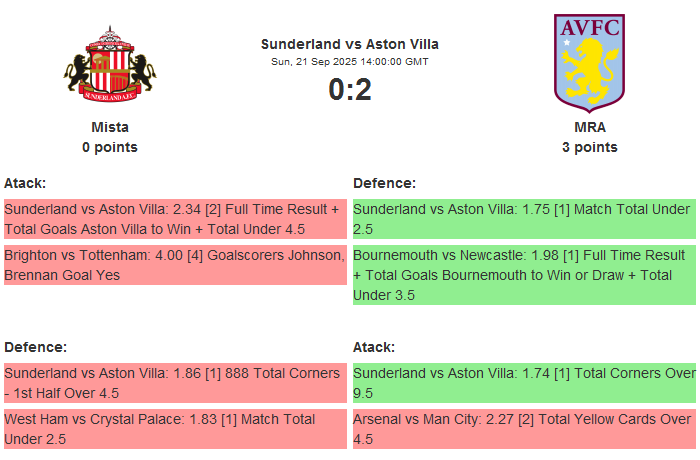Screen dimensions: 700x460
Task: Click Mista's top Atack section heading
Action: coord(25,183)
